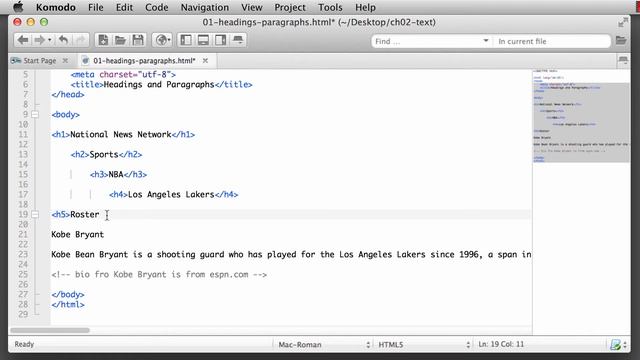Click 'Los Angeles Lakers' h4 text

tap(171, 194)
